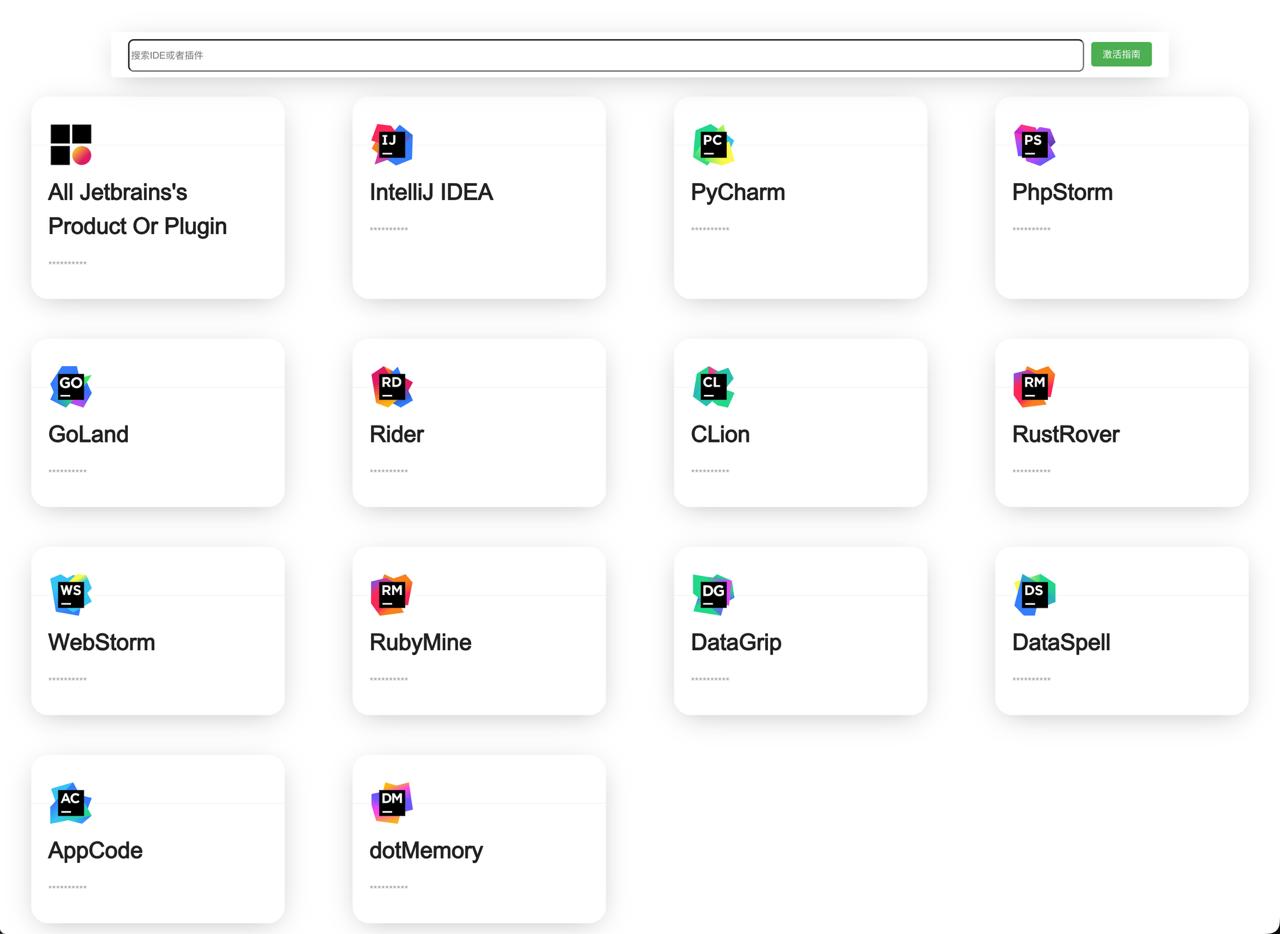The height and width of the screenshot is (934, 1280).
Task: Focus the IDE or plugin search field
Action: (x=606, y=55)
